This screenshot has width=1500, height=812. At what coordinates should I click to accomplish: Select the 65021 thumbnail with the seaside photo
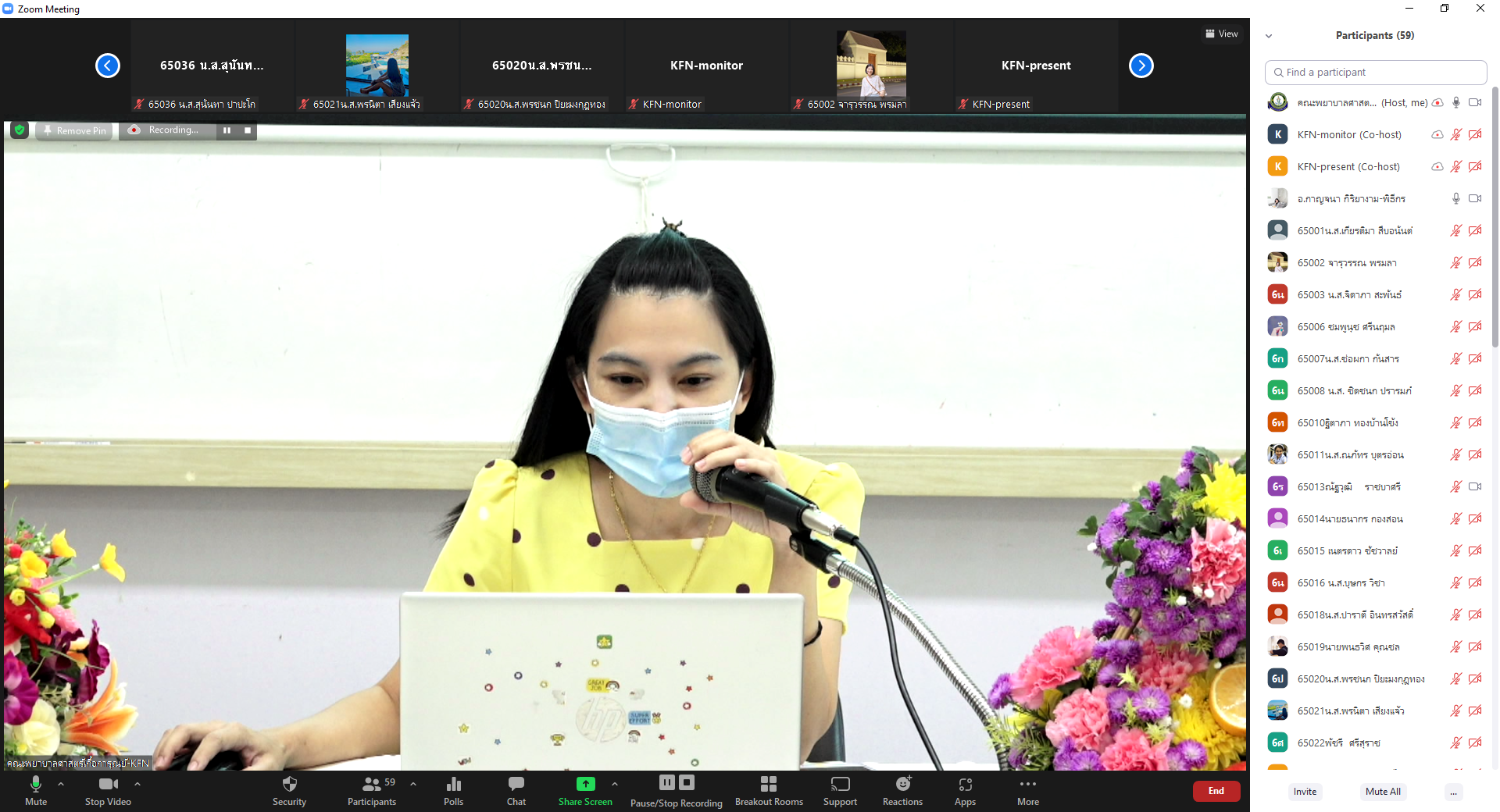coord(377,66)
